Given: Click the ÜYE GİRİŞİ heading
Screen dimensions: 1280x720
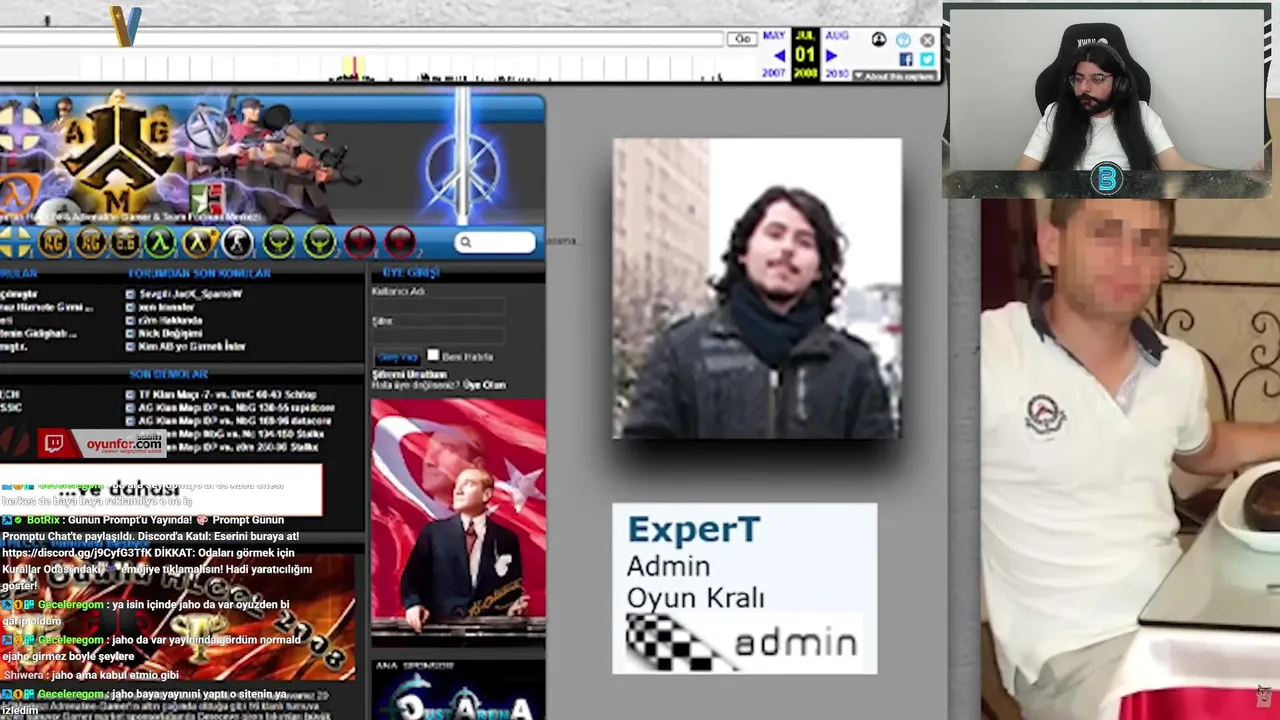Looking at the screenshot, I should [x=410, y=272].
